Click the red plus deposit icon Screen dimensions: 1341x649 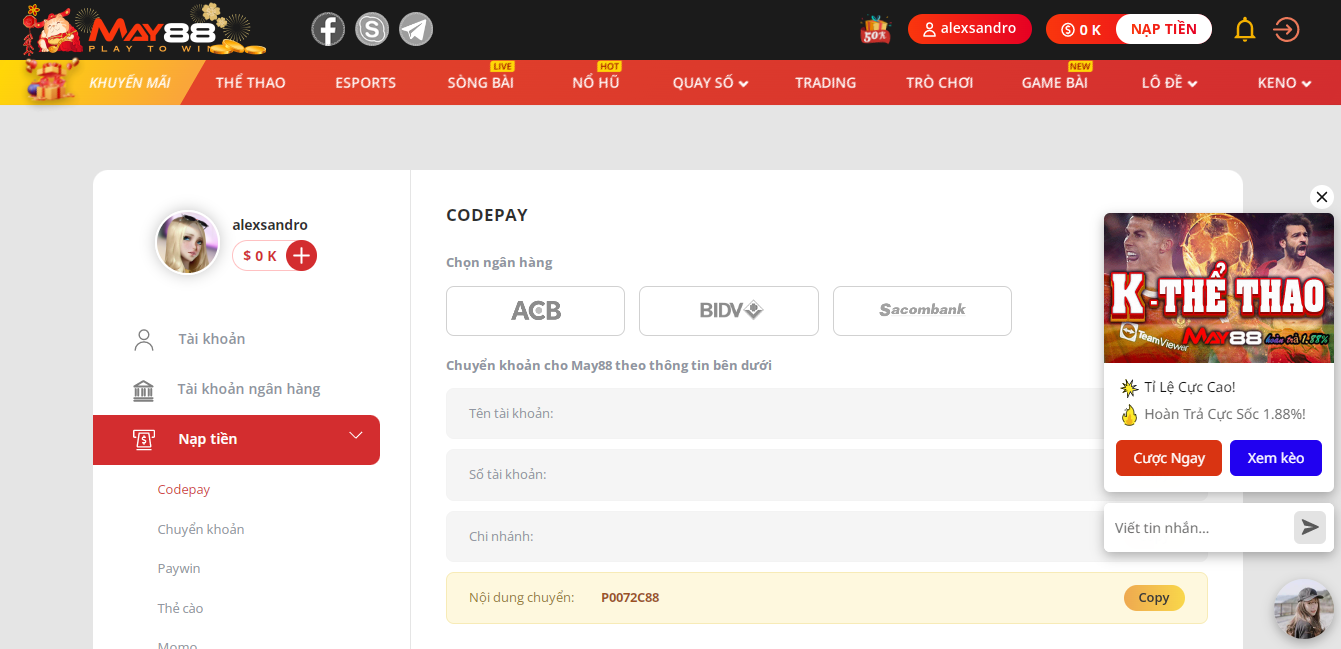click(302, 256)
